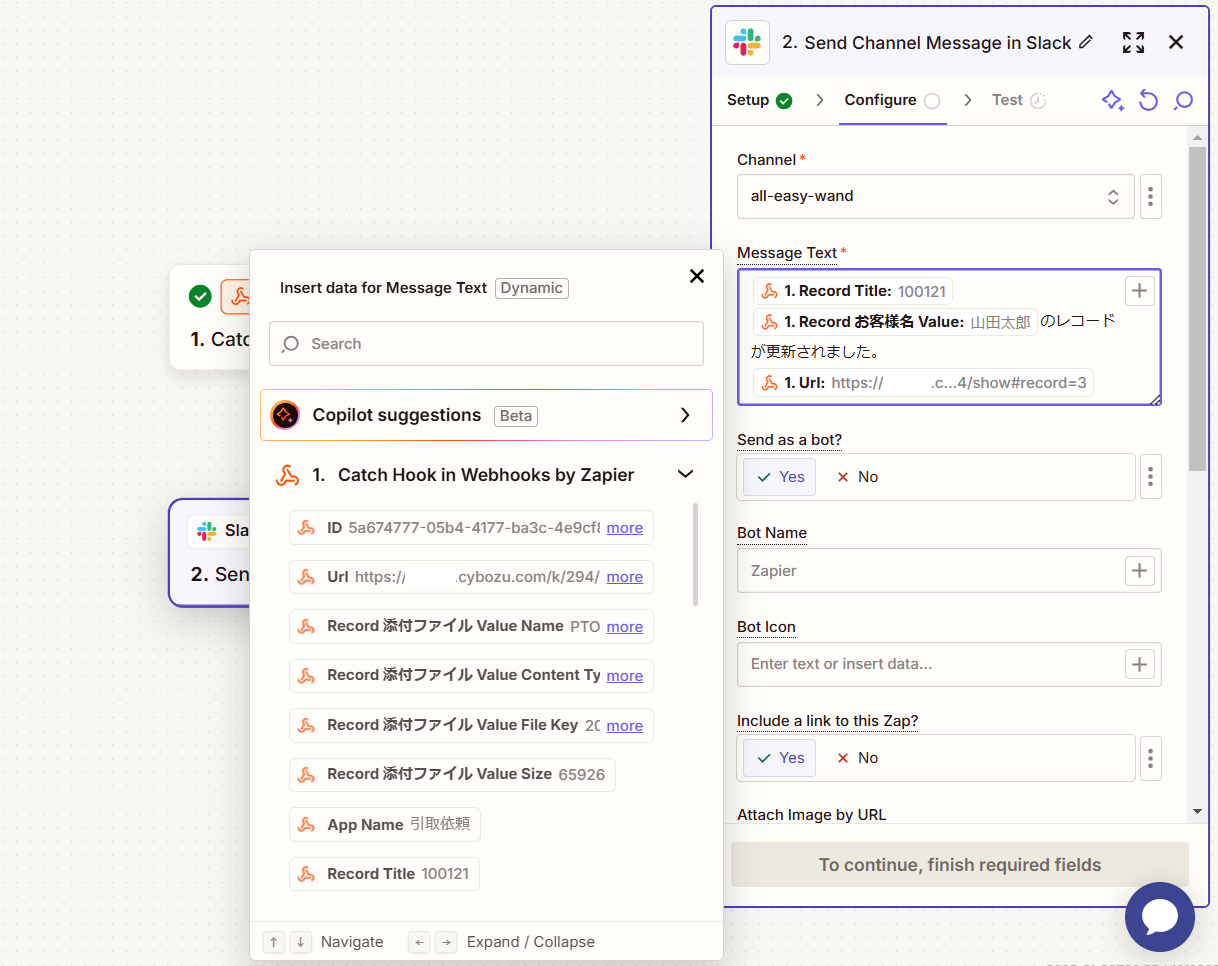
Task: Collapse the Catch Hook in Webhooks section
Action: tap(685, 474)
